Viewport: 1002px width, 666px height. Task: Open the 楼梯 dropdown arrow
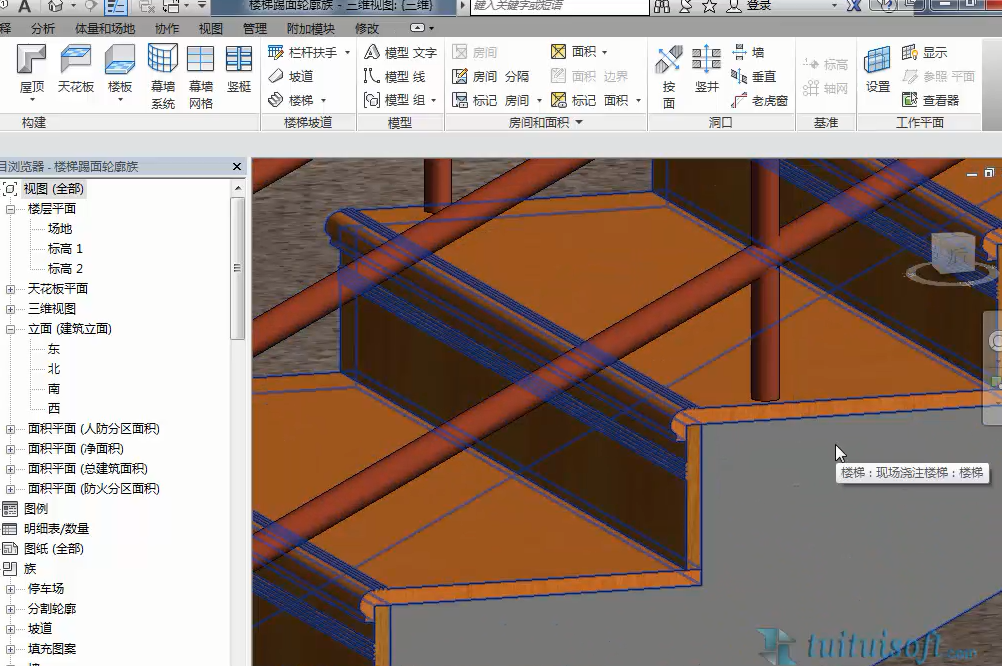click(x=323, y=100)
